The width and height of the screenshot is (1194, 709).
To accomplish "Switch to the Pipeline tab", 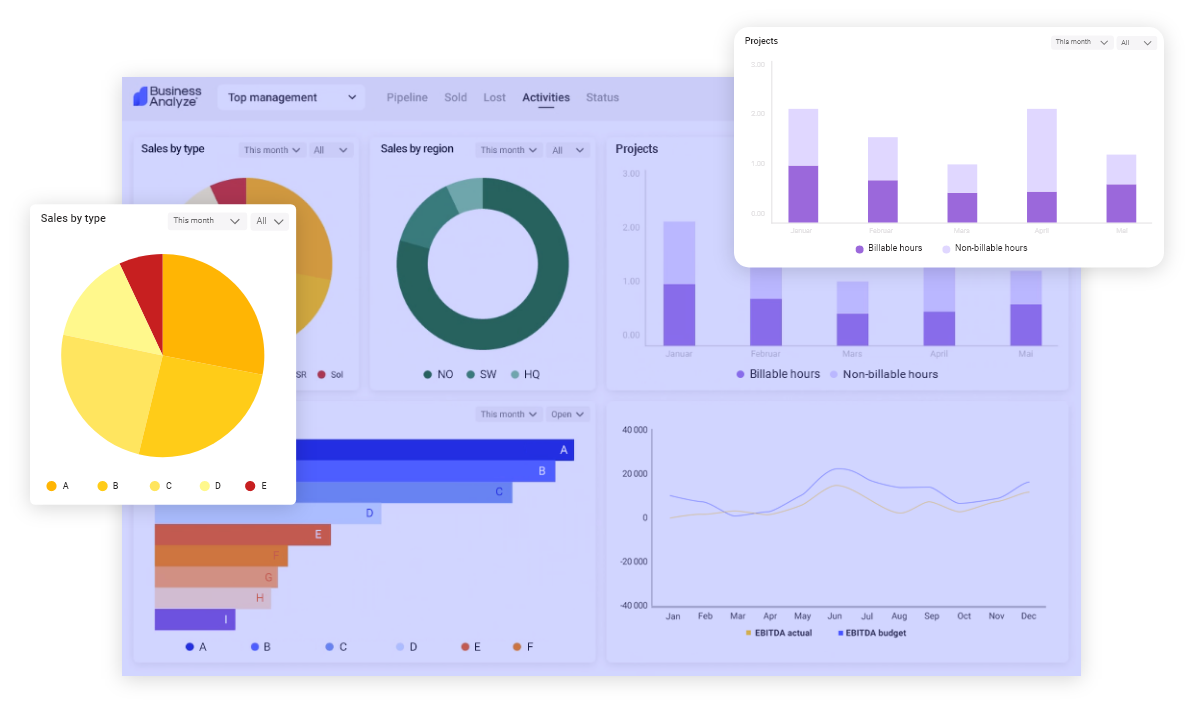I will (407, 98).
